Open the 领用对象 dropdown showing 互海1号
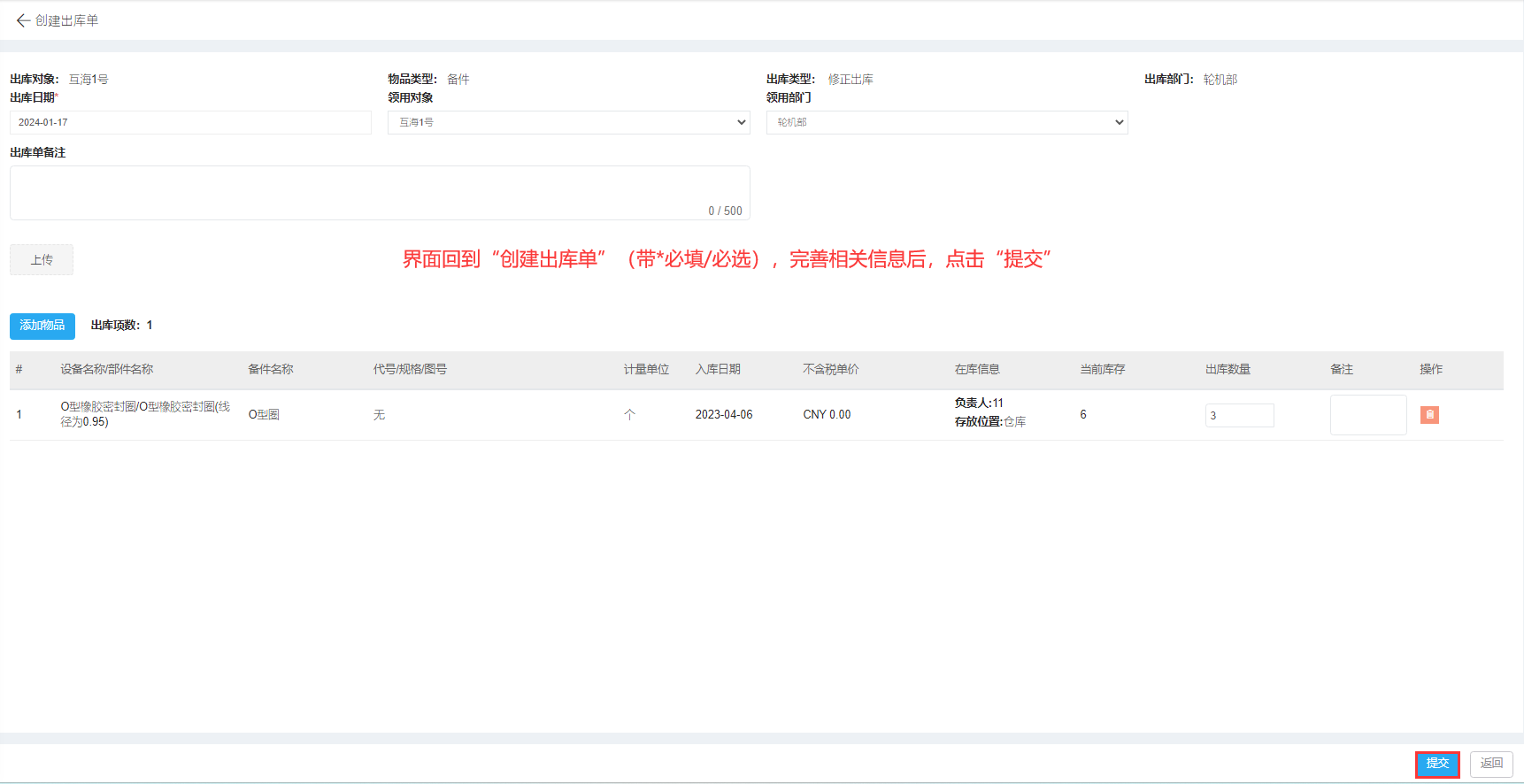Screen dimensions: 1524x784 tap(569, 122)
